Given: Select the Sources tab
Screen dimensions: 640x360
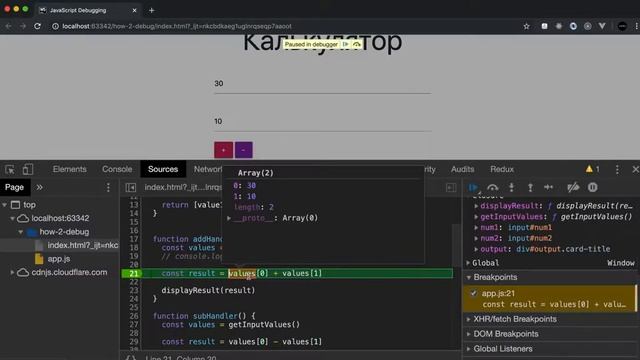Looking at the screenshot, I should pyautogui.click(x=163, y=169).
